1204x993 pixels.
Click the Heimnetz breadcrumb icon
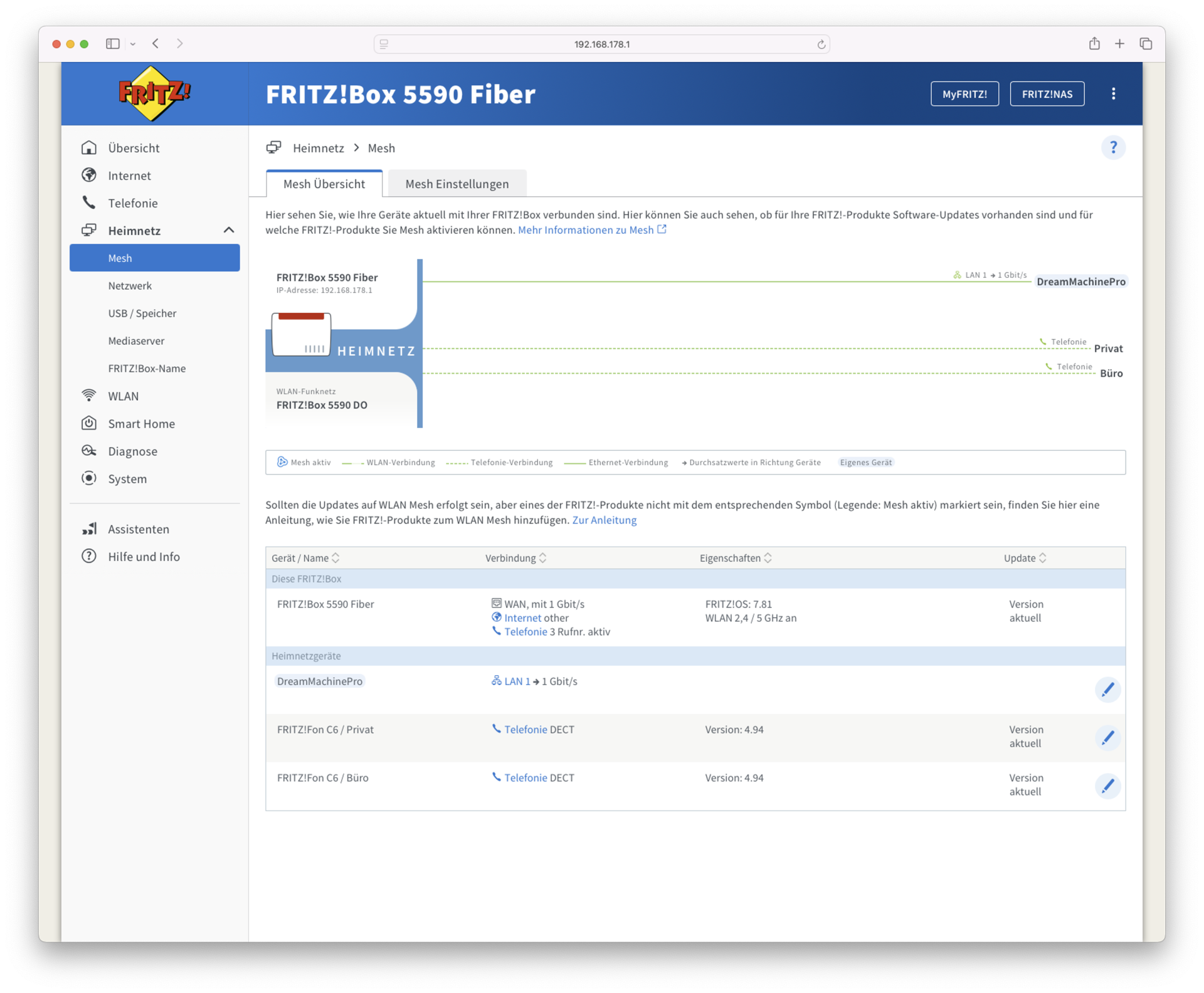(x=273, y=148)
